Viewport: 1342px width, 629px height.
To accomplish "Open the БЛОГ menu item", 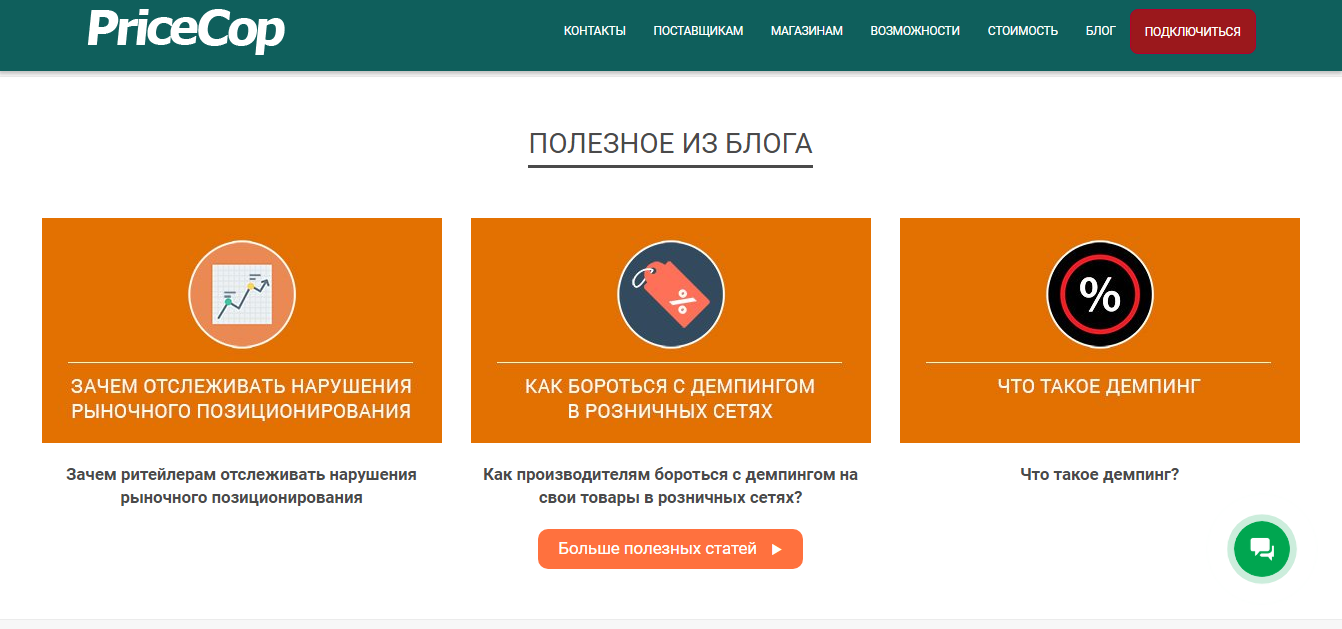I will point(1099,30).
